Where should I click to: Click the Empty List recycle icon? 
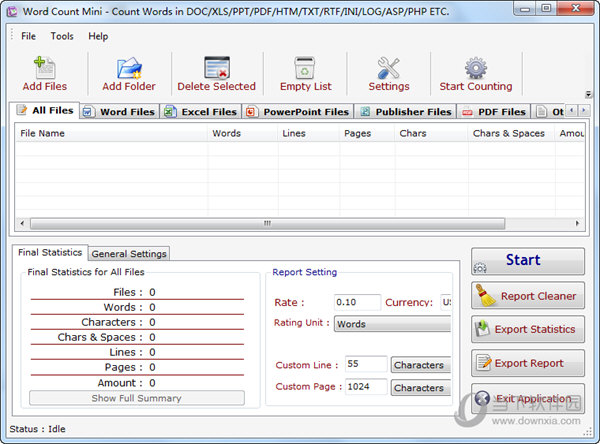[305, 68]
